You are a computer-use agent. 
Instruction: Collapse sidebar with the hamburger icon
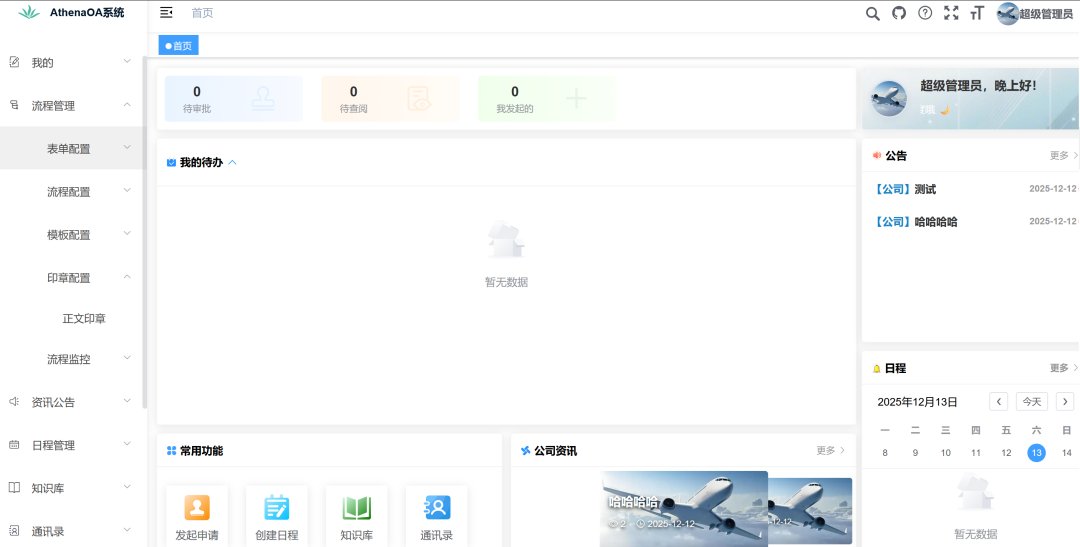(x=166, y=12)
